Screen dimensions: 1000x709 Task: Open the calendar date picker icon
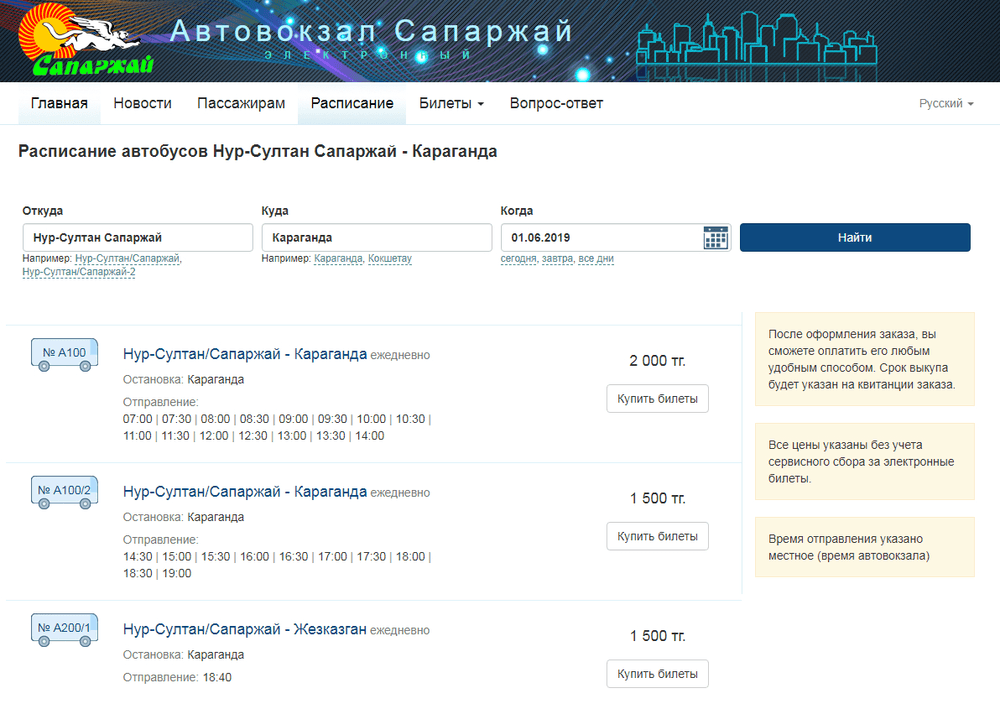[716, 237]
